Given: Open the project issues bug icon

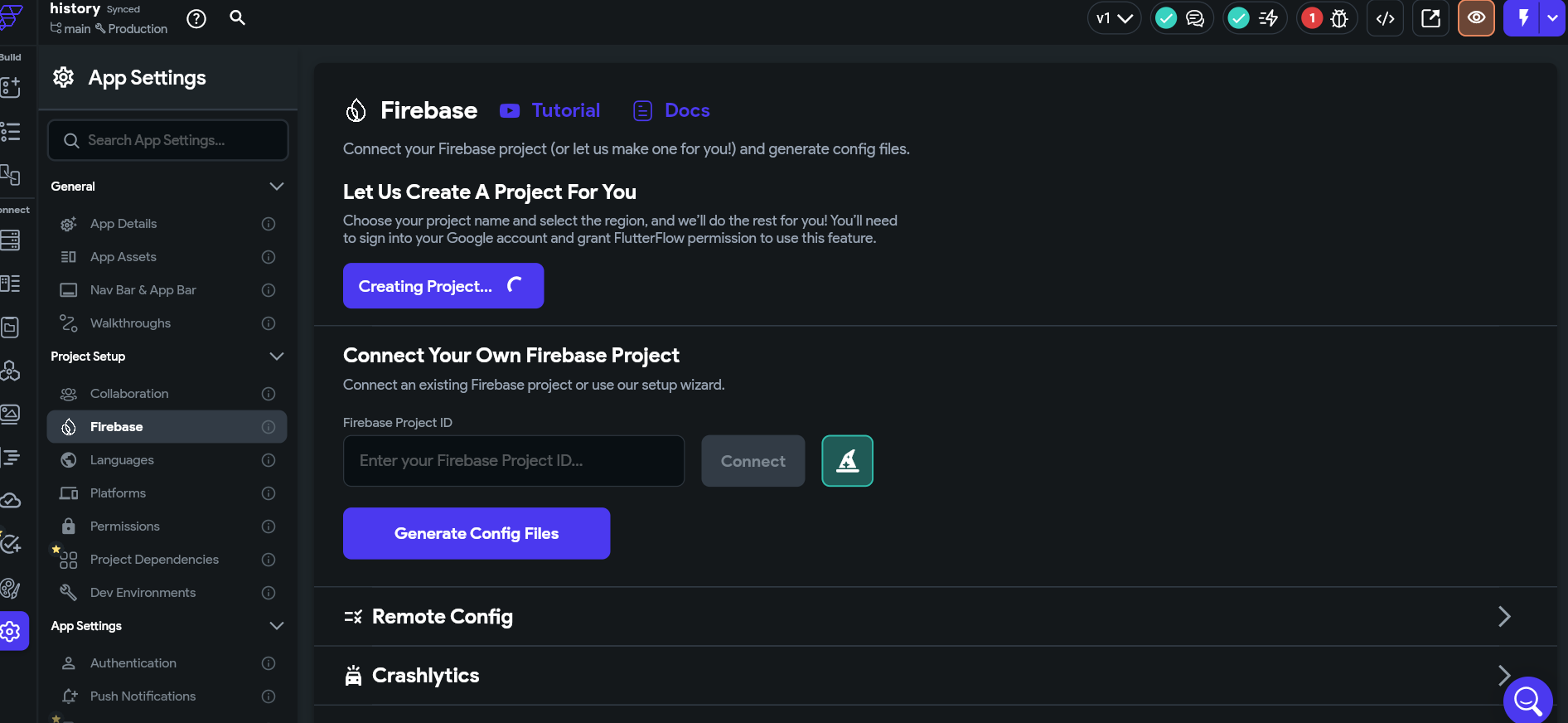Looking at the screenshot, I should point(1339,18).
